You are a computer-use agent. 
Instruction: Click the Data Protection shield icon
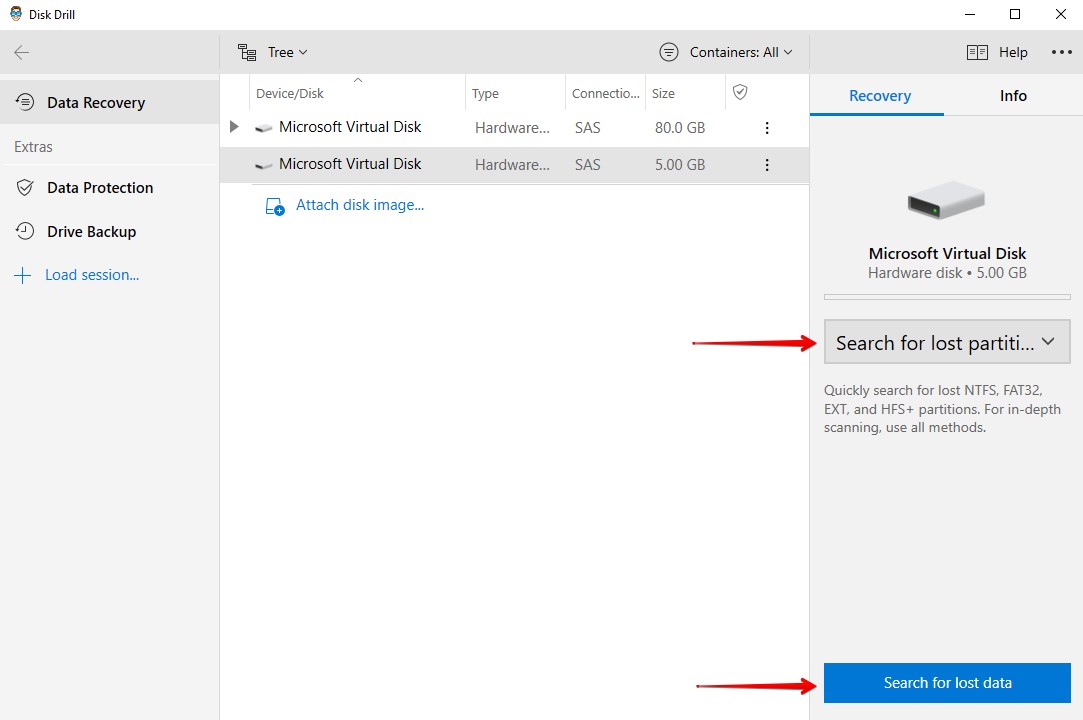[25, 188]
